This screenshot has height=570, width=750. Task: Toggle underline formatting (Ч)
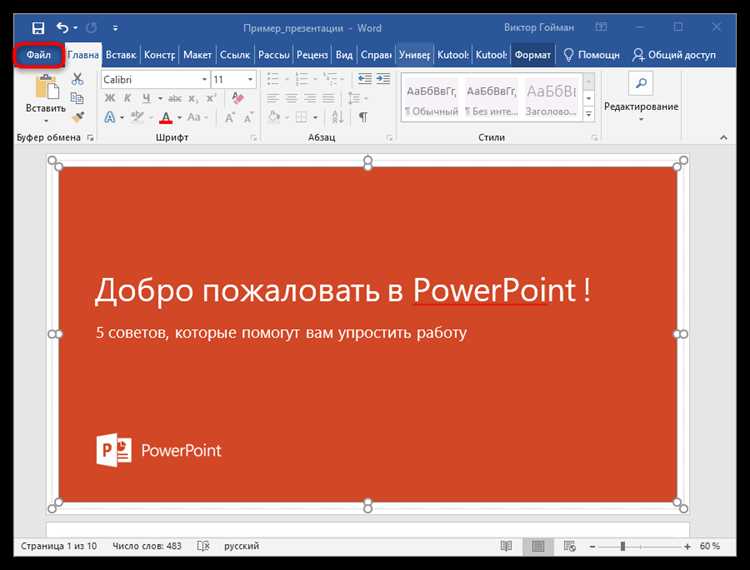click(146, 99)
